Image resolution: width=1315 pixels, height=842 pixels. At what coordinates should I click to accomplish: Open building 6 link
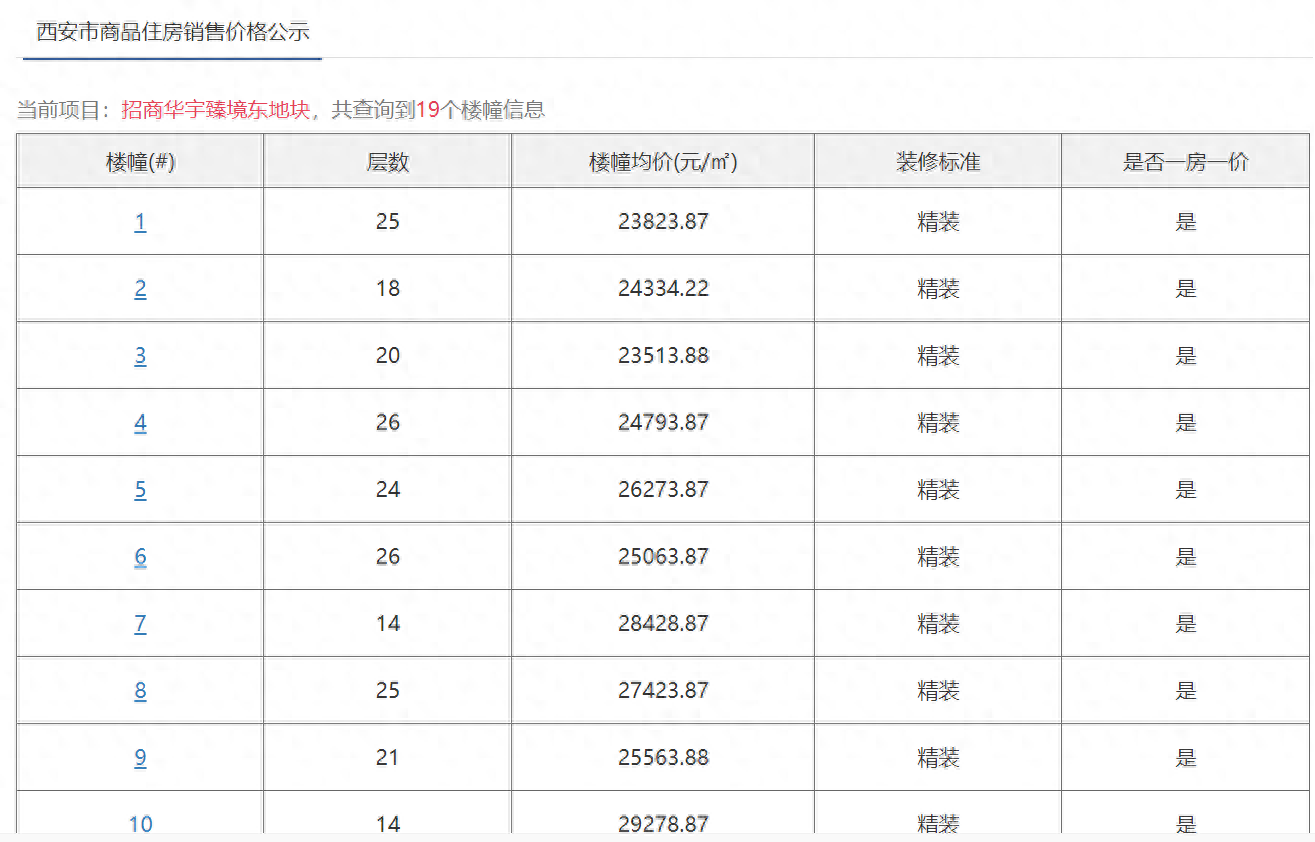(x=140, y=557)
